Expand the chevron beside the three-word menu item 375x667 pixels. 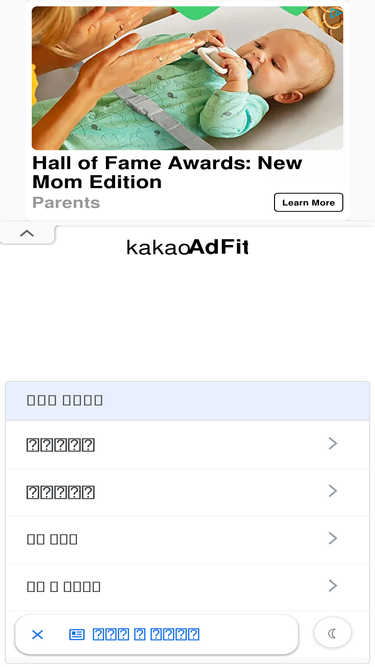click(x=332, y=586)
